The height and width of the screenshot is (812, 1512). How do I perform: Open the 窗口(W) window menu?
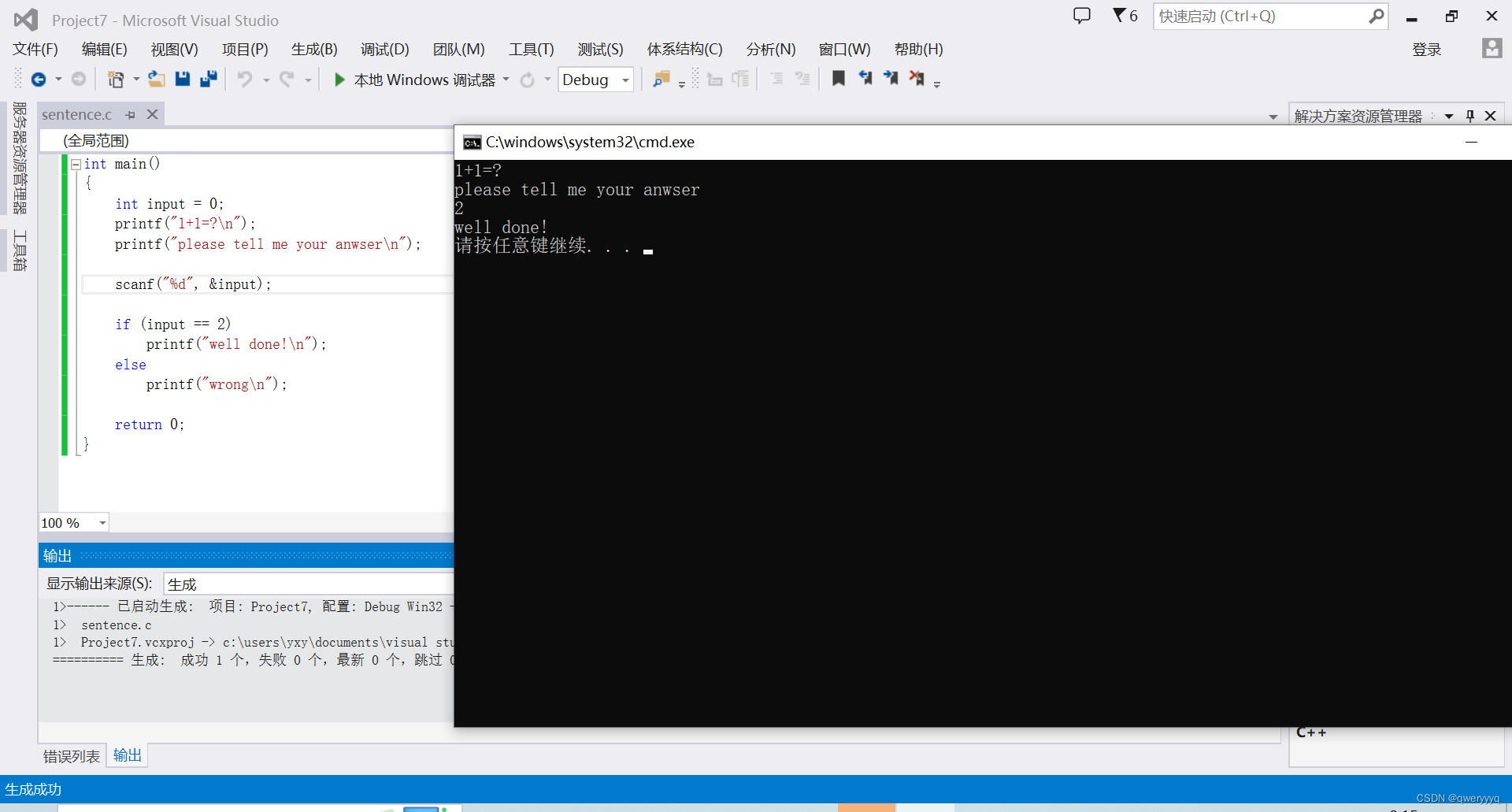coord(845,50)
